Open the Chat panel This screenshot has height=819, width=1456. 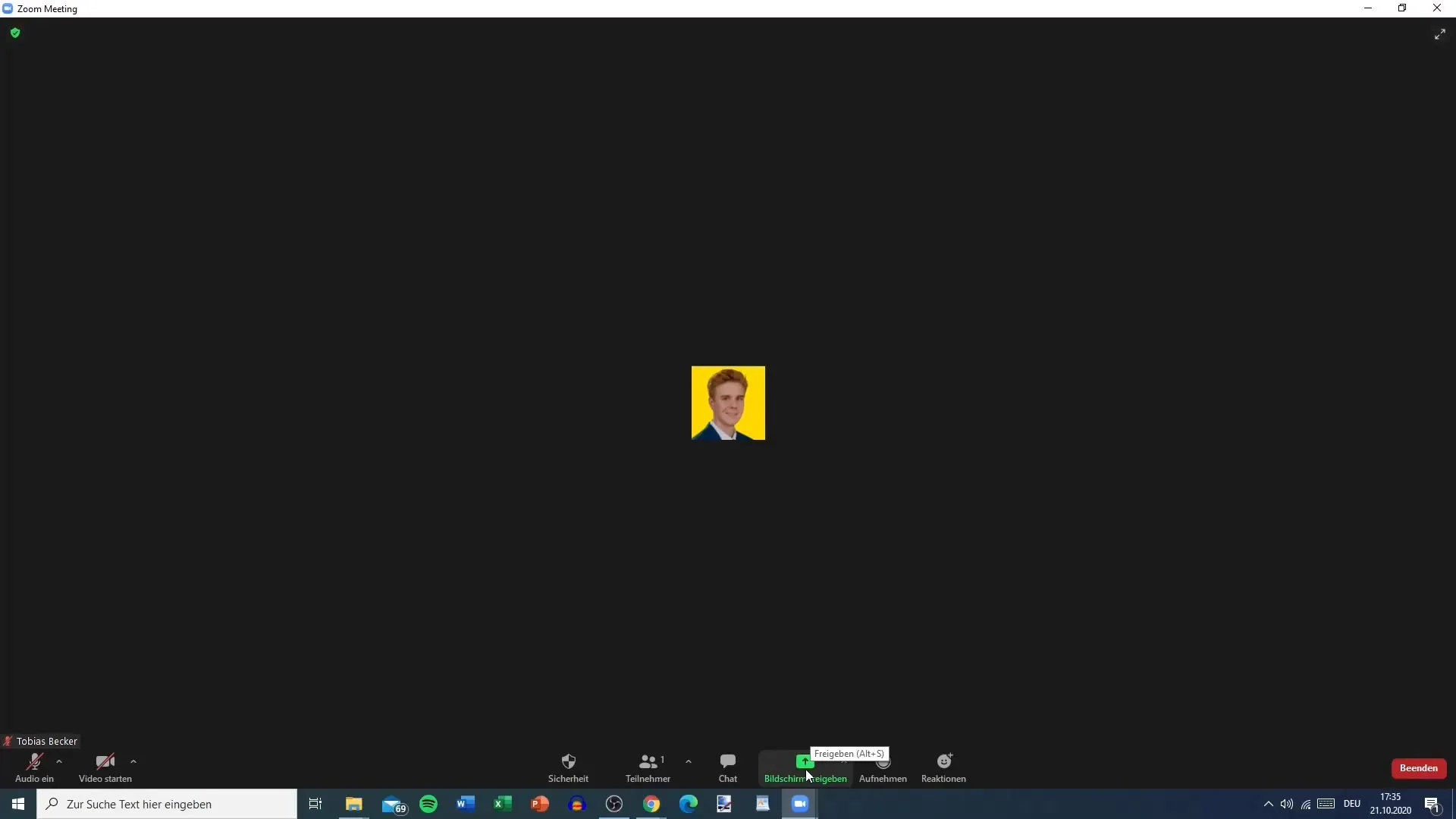tap(727, 768)
